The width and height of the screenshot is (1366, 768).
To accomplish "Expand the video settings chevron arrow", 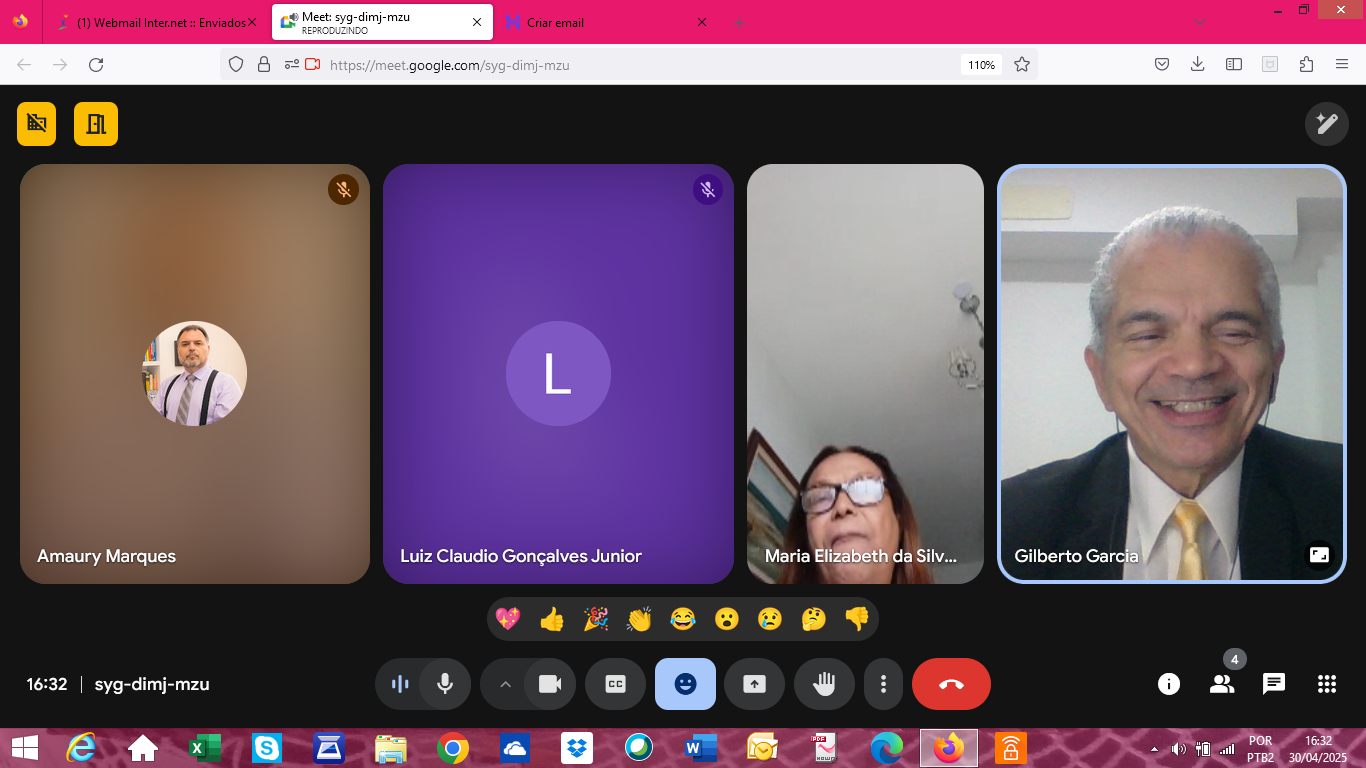I will [x=505, y=684].
